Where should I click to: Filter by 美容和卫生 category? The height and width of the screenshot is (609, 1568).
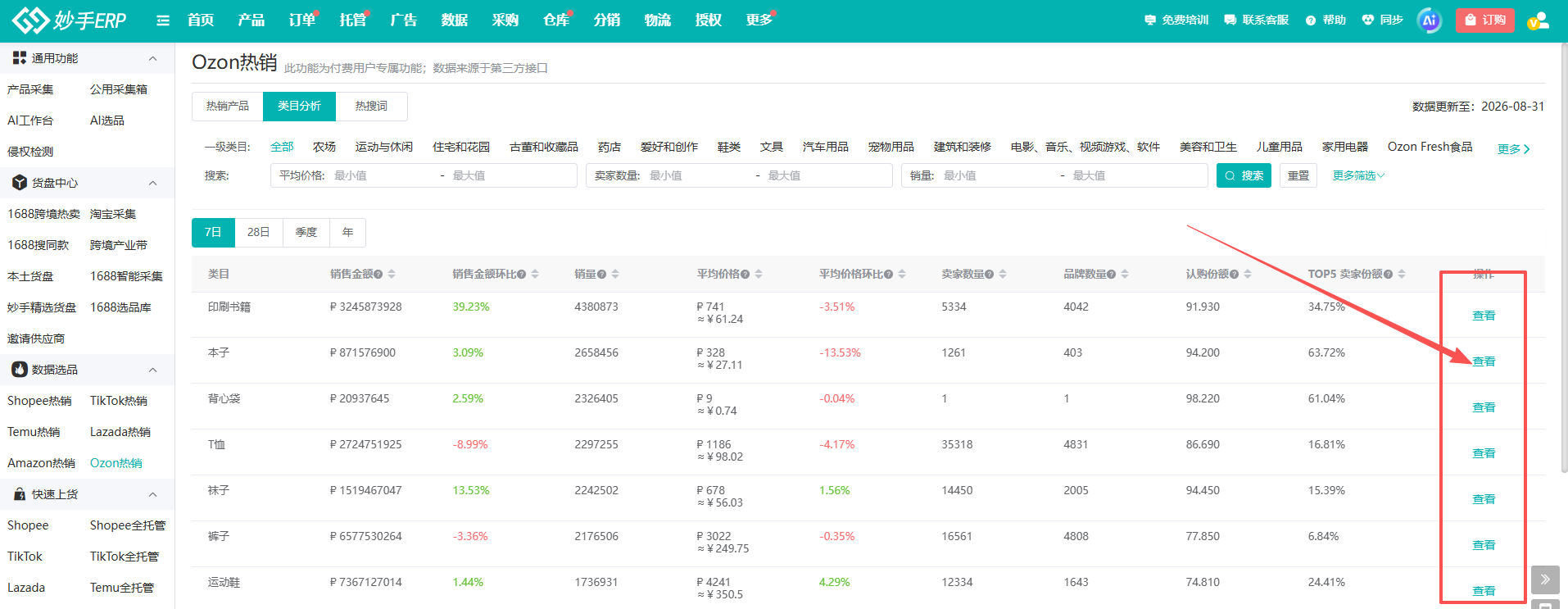pyautogui.click(x=1208, y=147)
